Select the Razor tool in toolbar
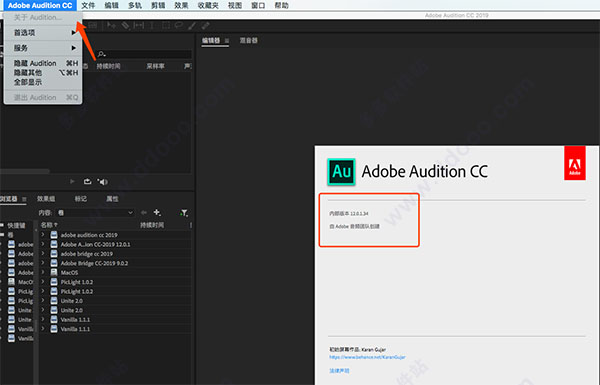The height and width of the screenshot is (385, 600). point(126,26)
